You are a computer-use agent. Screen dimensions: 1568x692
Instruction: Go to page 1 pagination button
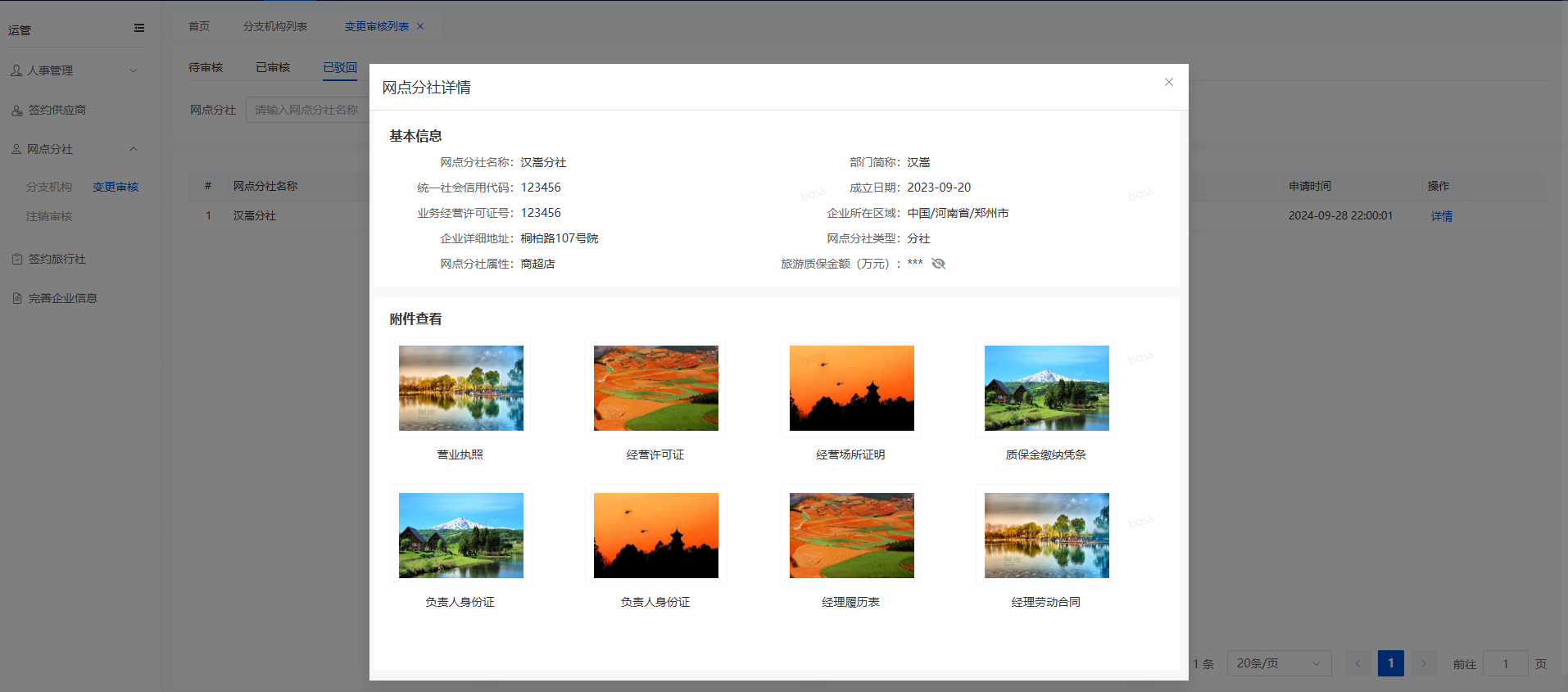1390,663
